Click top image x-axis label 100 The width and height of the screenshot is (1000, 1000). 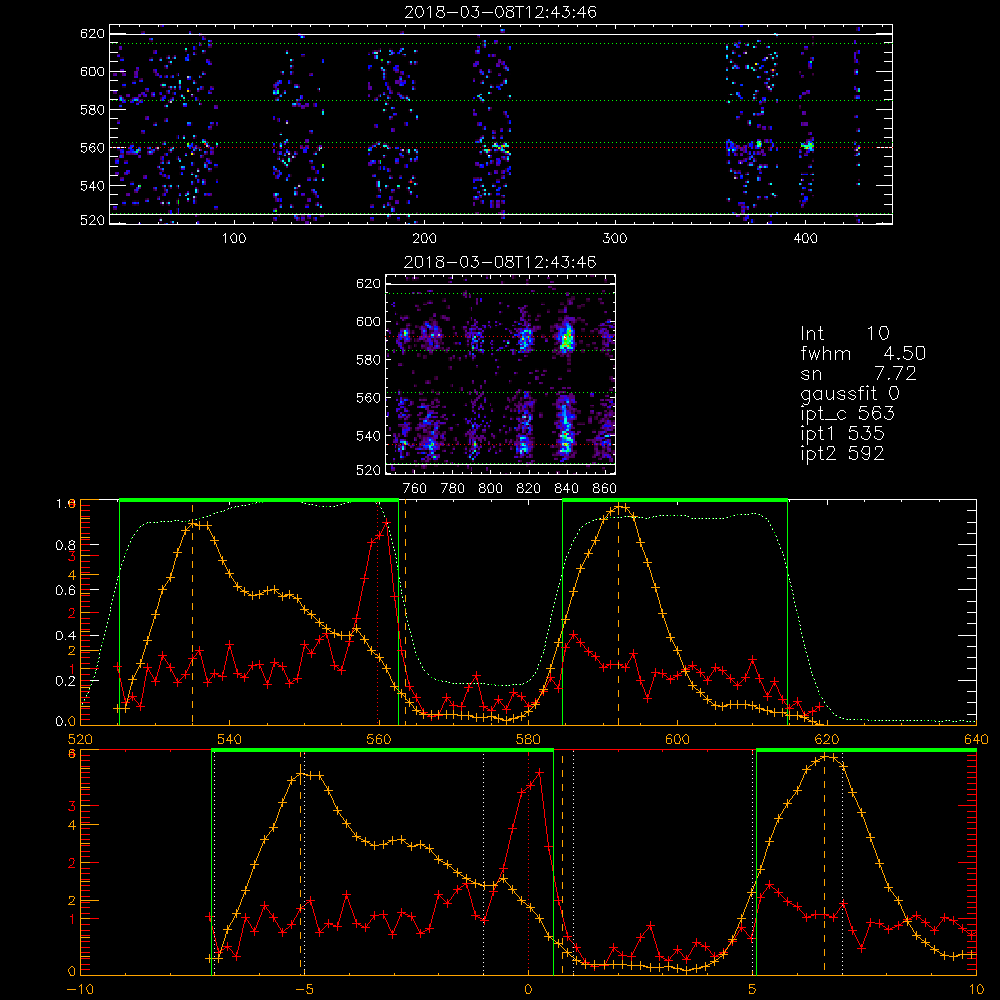[x=234, y=239]
